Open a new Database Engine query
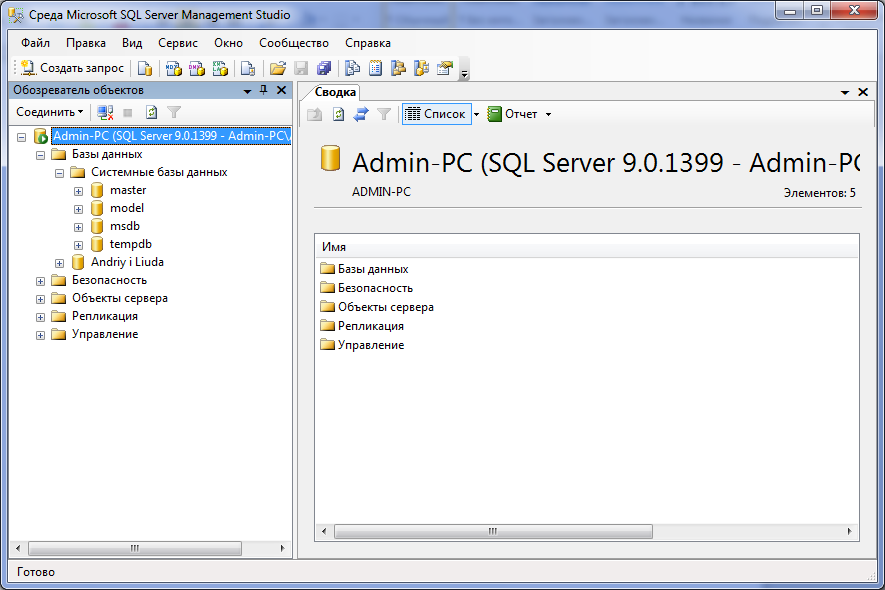 [145, 68]
